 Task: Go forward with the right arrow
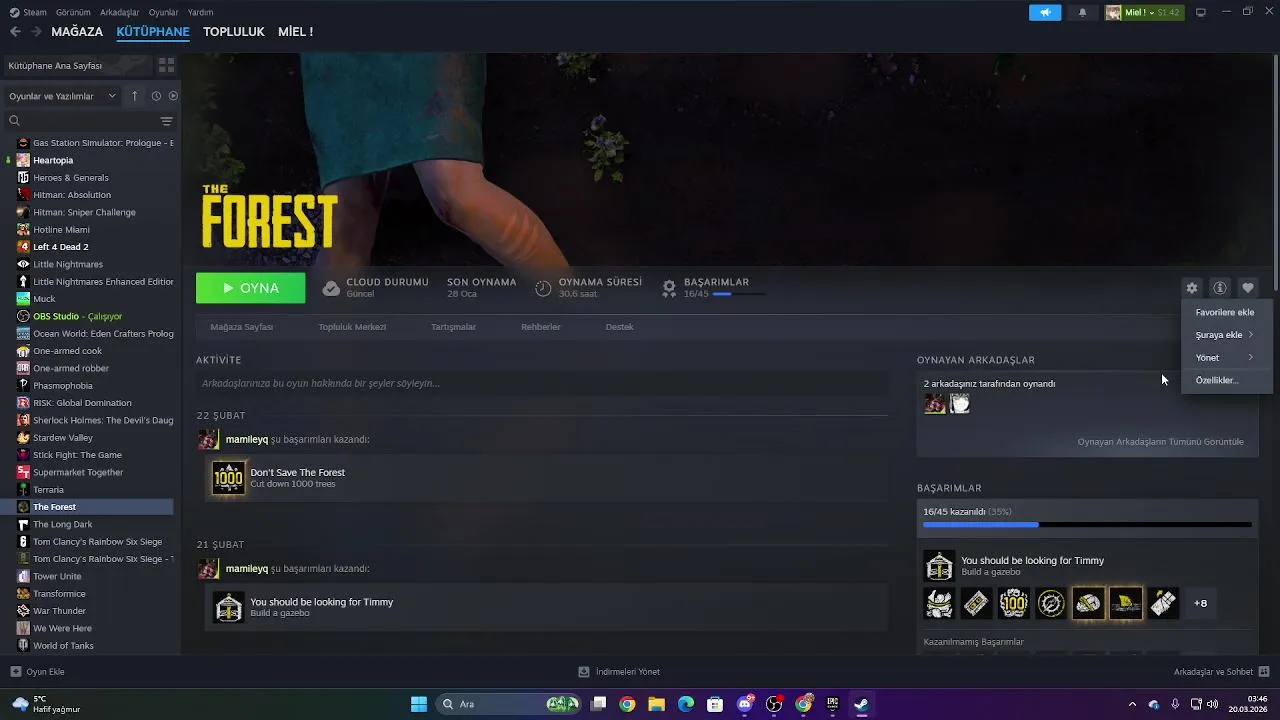pos(36,32)
